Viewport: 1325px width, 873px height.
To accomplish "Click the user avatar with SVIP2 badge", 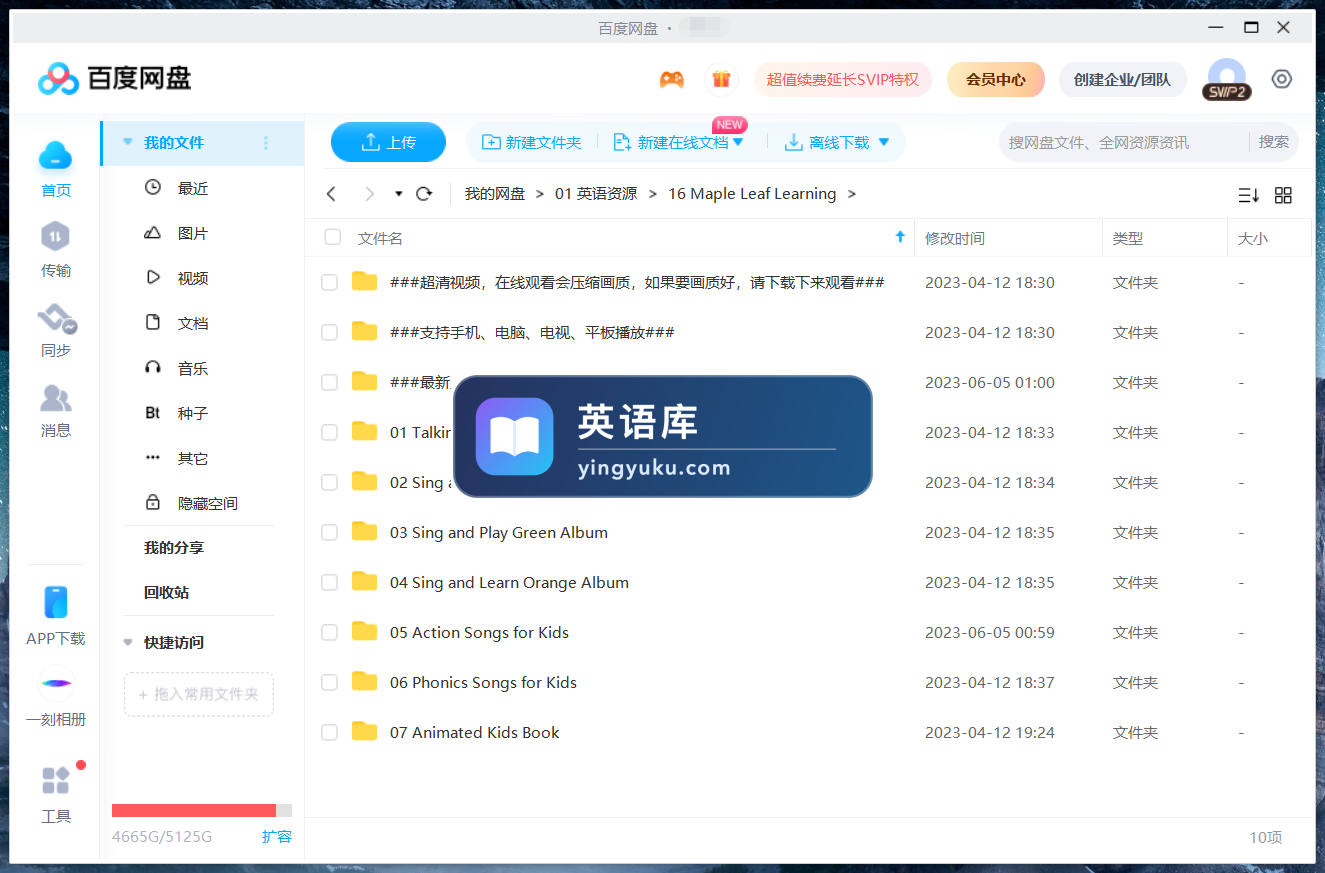I will tap(1227, 79).
